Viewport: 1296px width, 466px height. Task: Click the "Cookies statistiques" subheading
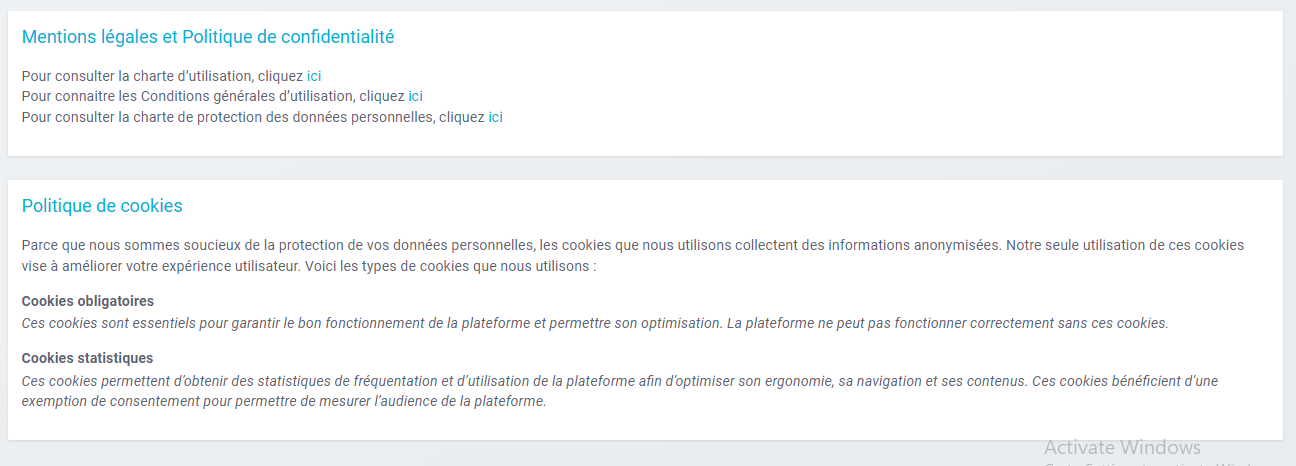coord(88,358)
